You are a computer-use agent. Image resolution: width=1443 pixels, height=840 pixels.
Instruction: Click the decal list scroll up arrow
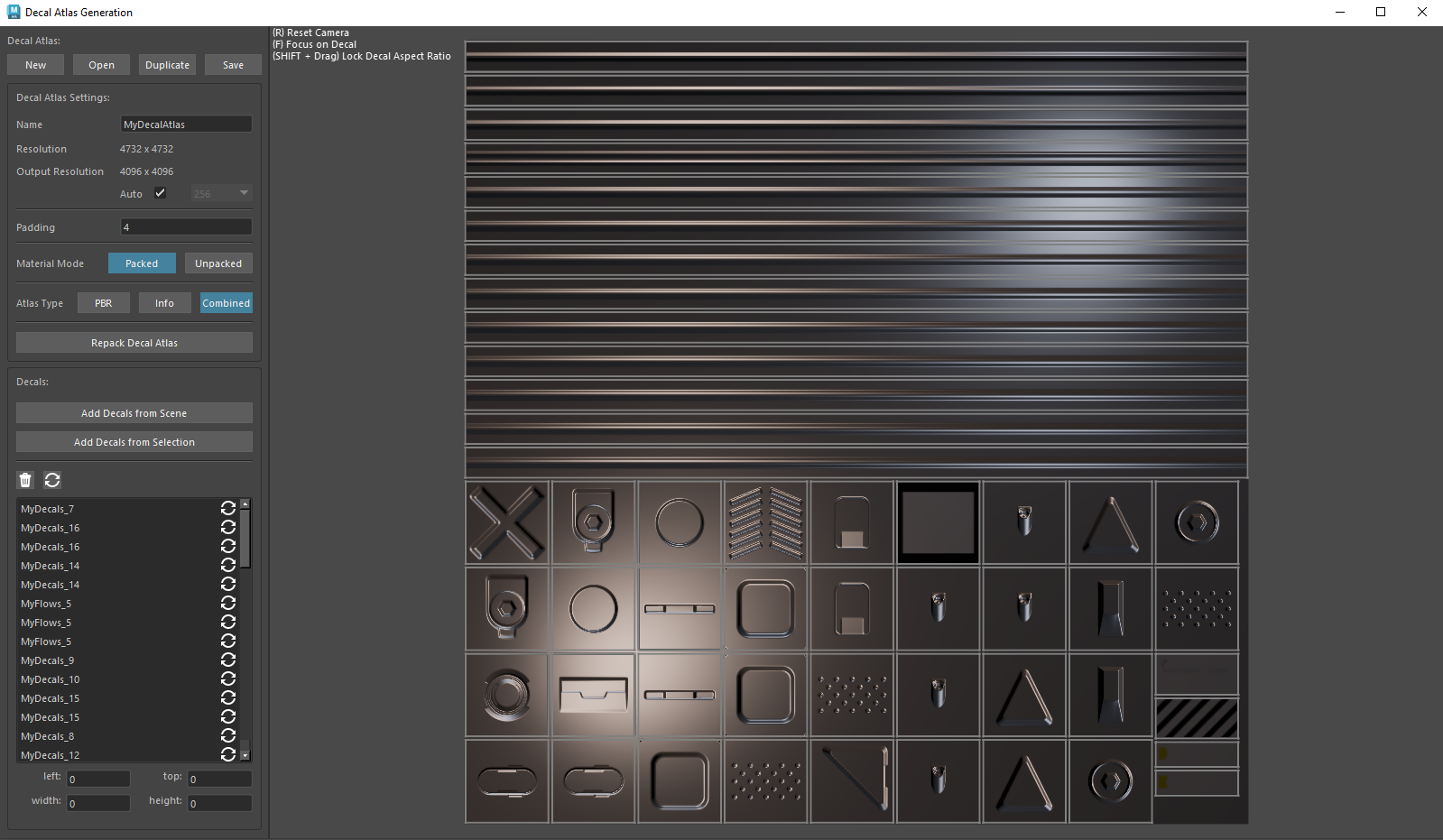tap(245, 503)
